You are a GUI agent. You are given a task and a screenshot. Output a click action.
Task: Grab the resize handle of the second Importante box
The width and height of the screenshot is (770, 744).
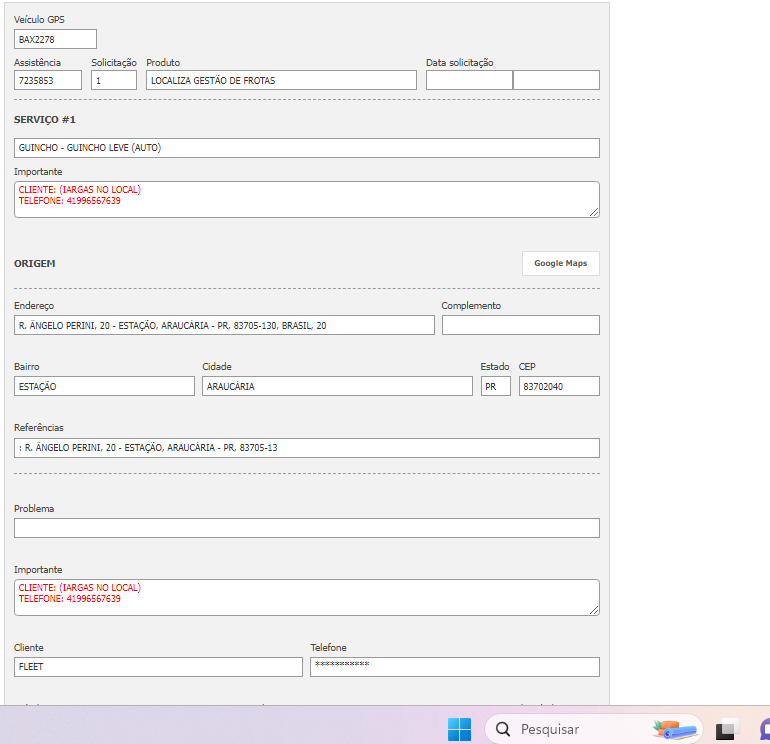pos(594,610)
